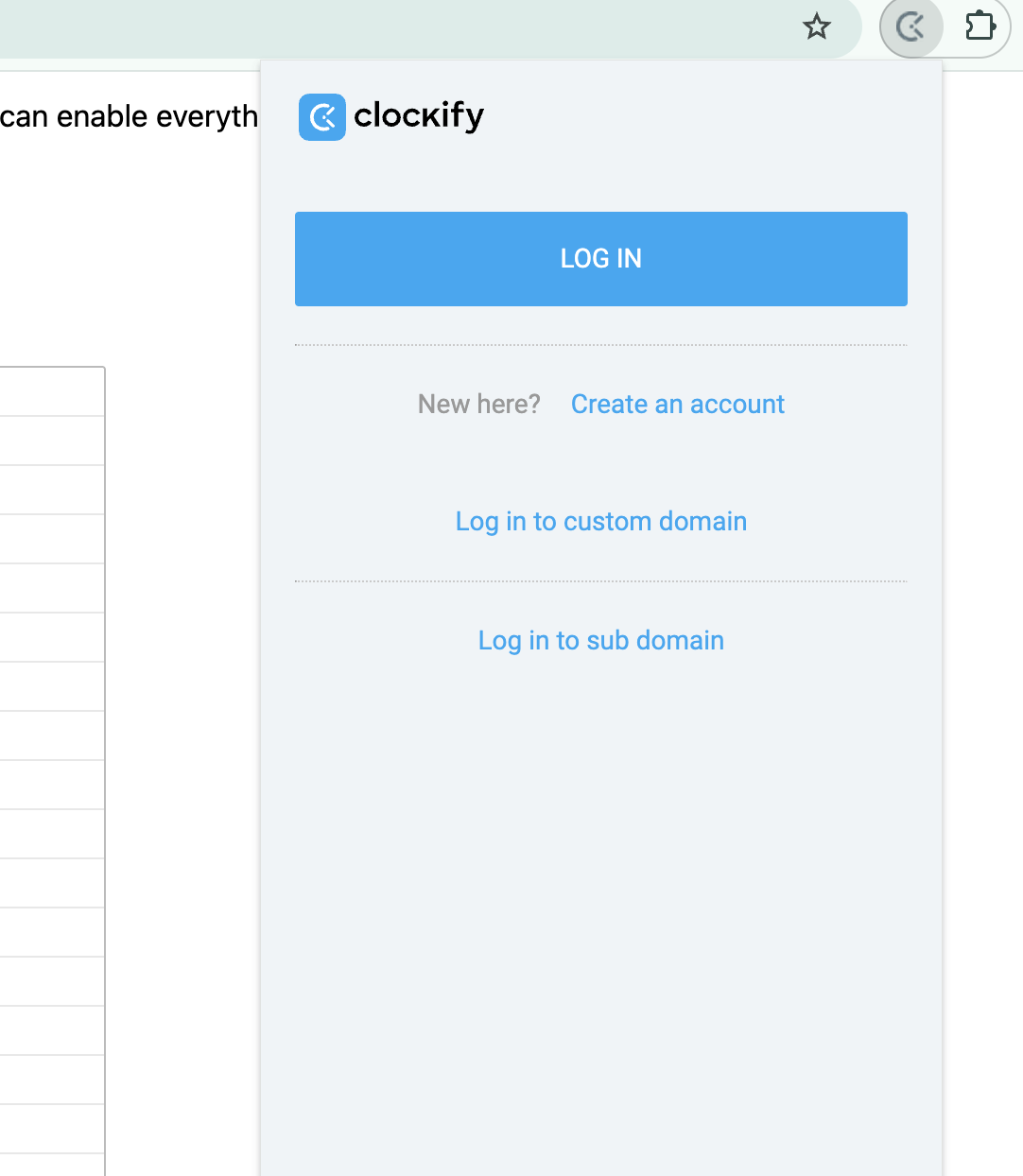This screenshot has width=1023, height=1176.
Task: Open the Extensions puzzle-piece menu
Action: tap(980, 26)
